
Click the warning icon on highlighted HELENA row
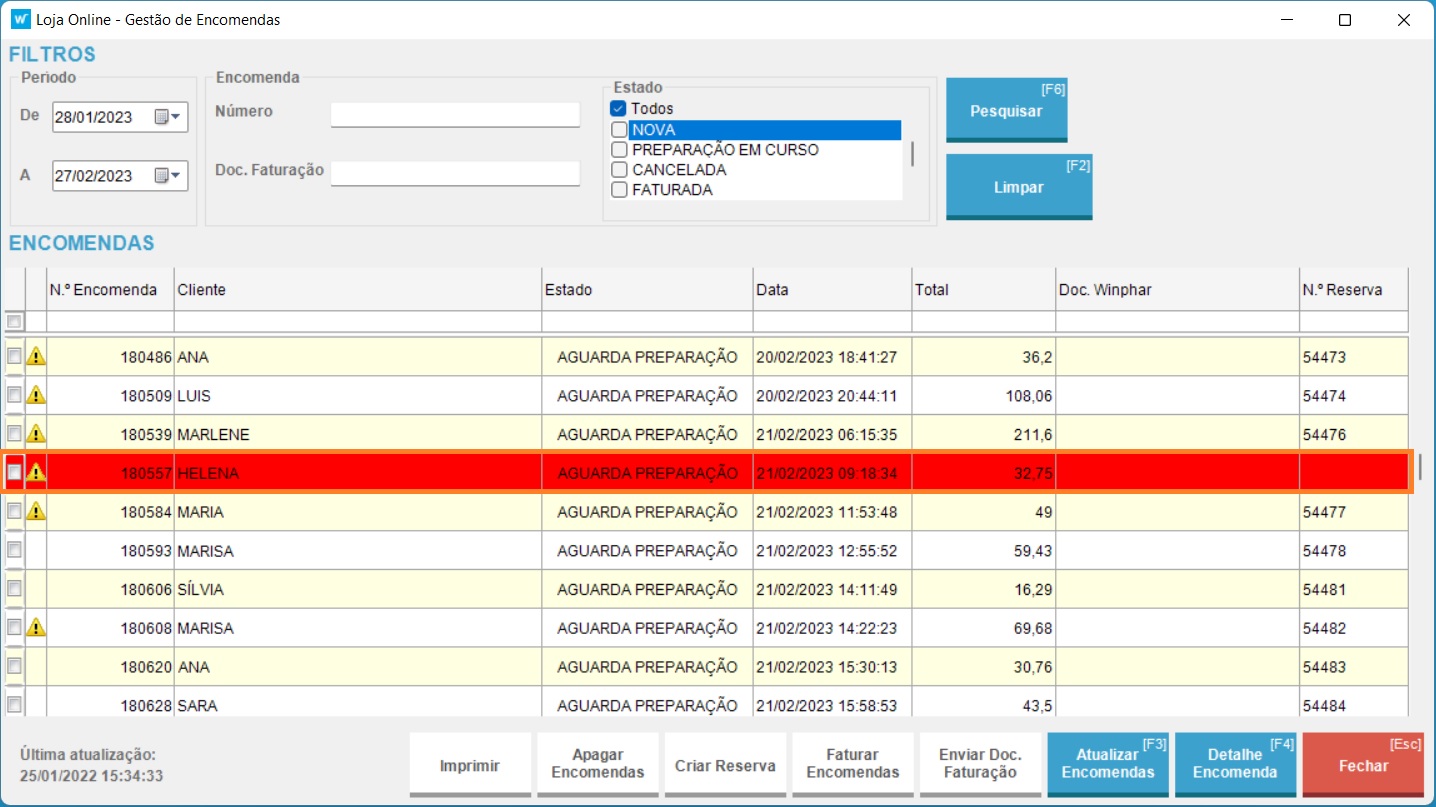click(x=36, y=472)
